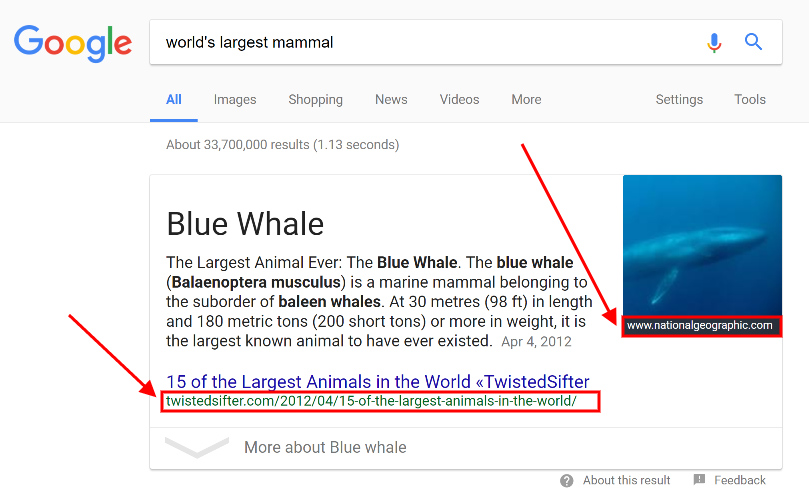The image size is (809, 493).
Task: Select the Videos tab
Action: (459, 99)
